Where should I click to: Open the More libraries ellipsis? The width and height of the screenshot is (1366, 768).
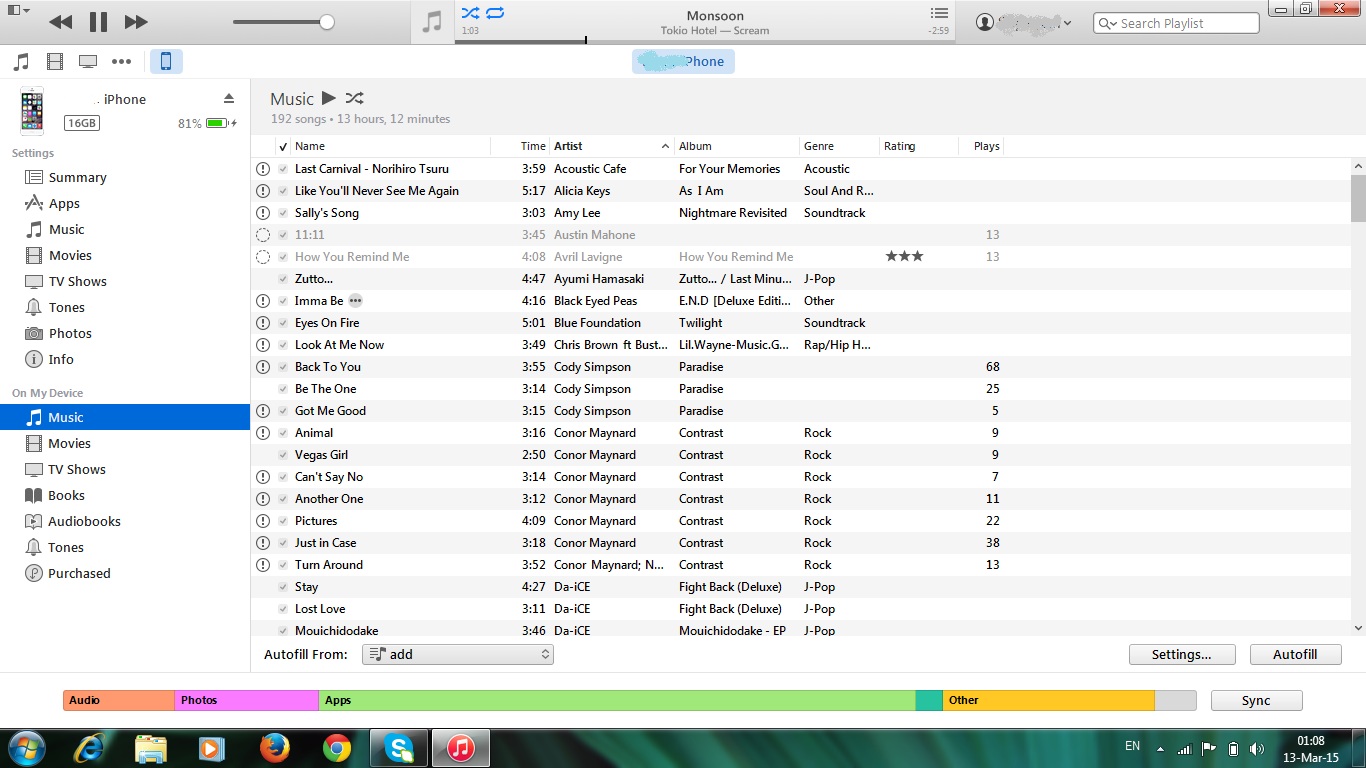pyautogui.click(x=122, y=62)
